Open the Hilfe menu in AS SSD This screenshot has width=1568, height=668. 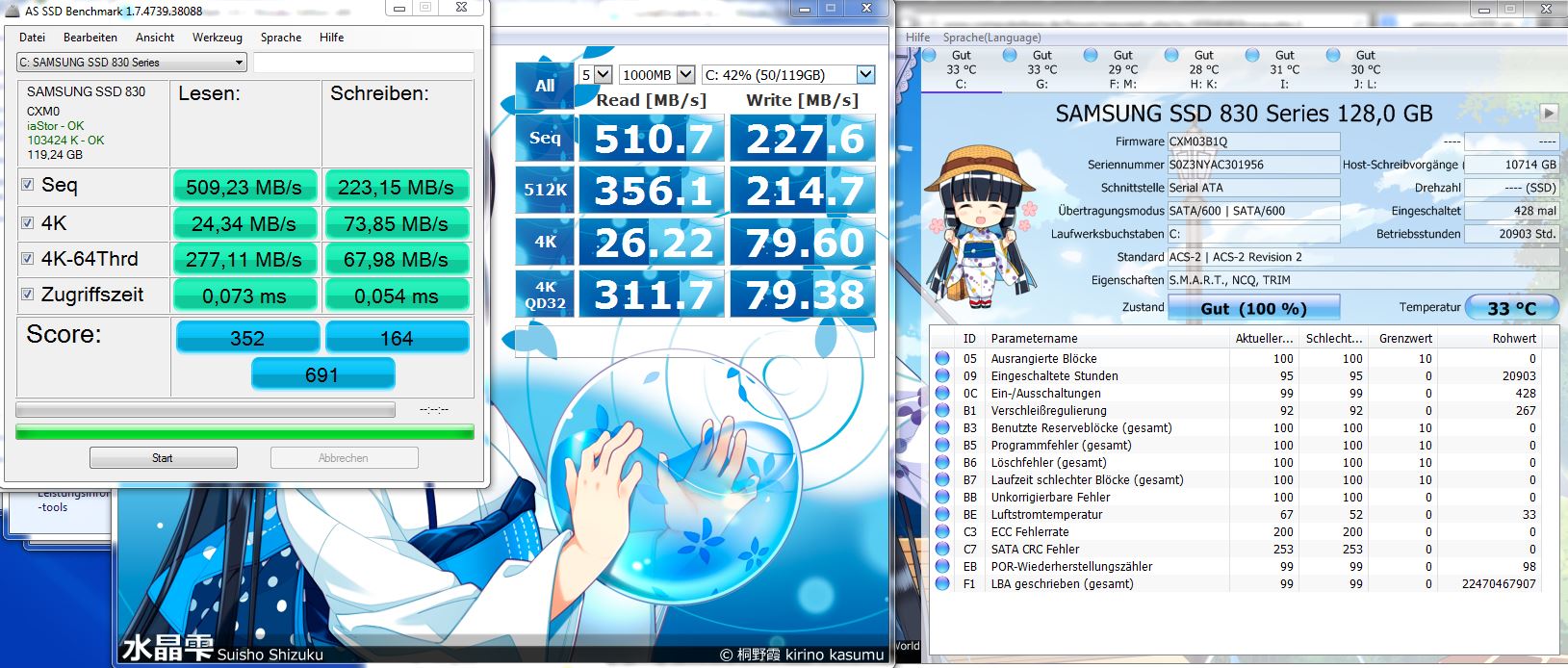(x=332, y=38)
